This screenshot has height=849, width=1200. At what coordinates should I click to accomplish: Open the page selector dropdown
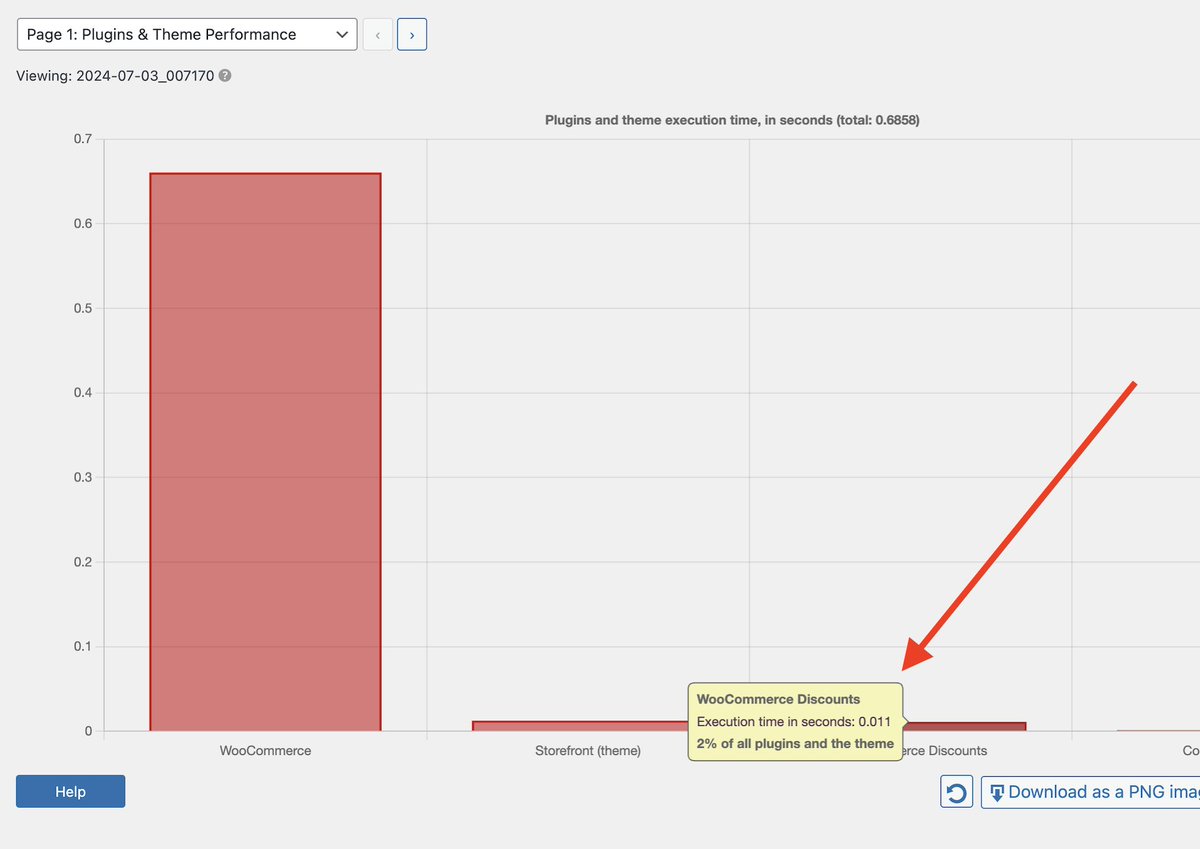tap(187, 34)
